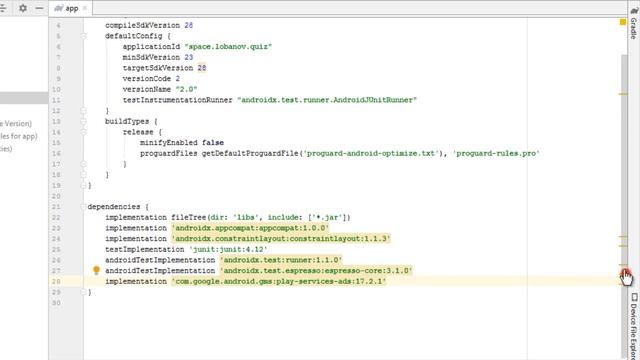640x360 pixels.
Task: Click compileSdkVersion 28 line
Action: (x=149, y=25)
